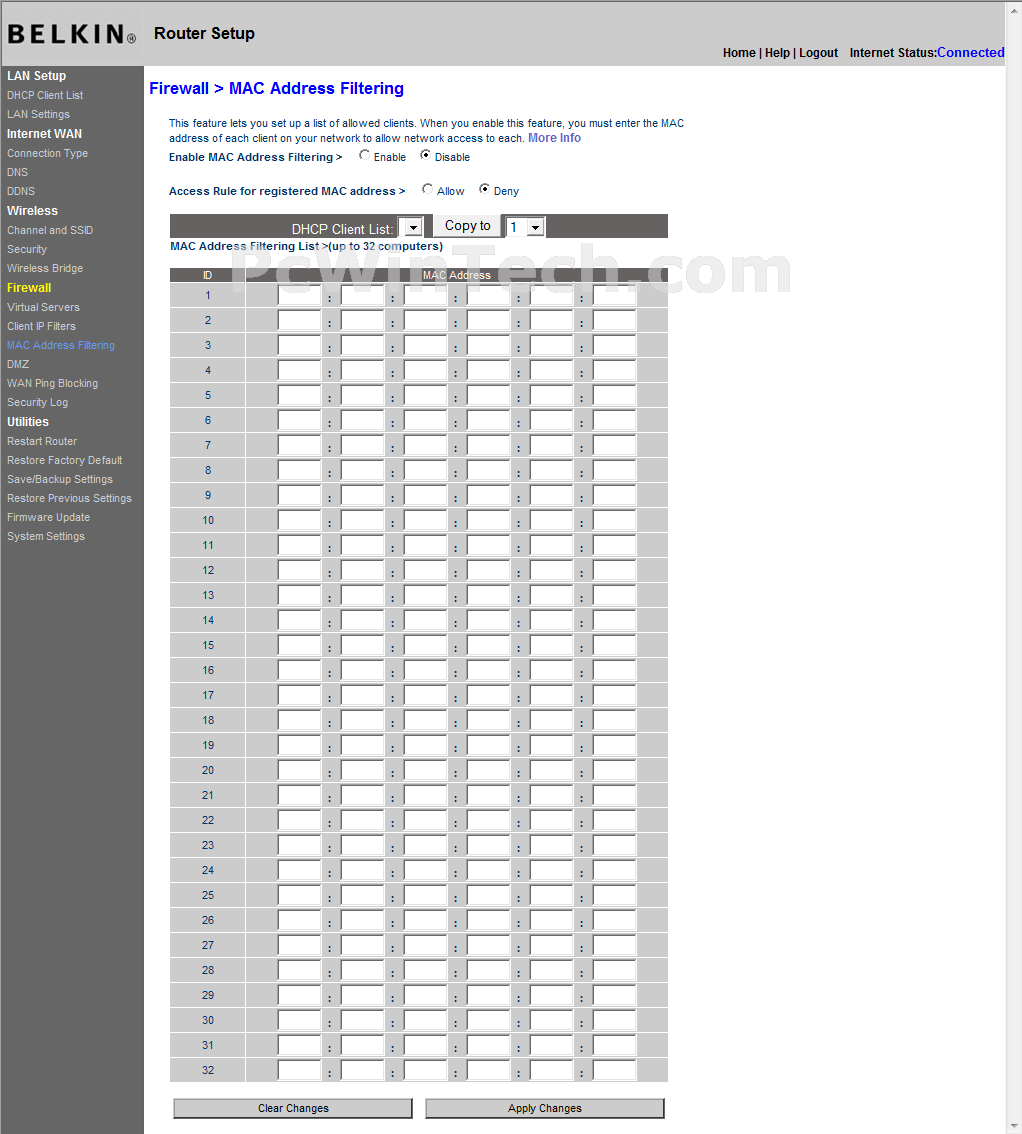Open WAN Ping Blocking page
This screenshot has width=1022, height=1134.
tap(52, 383)
